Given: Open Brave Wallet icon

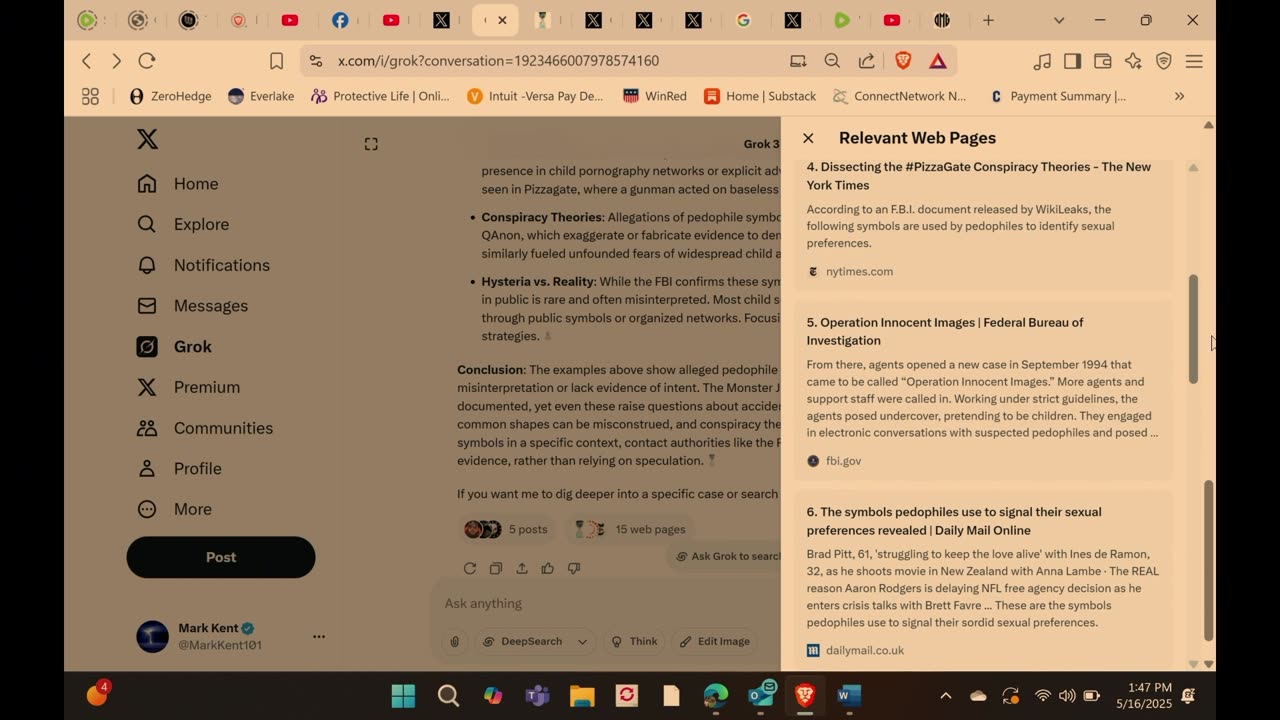Looking at the screenshot, I should [1103, 61].
